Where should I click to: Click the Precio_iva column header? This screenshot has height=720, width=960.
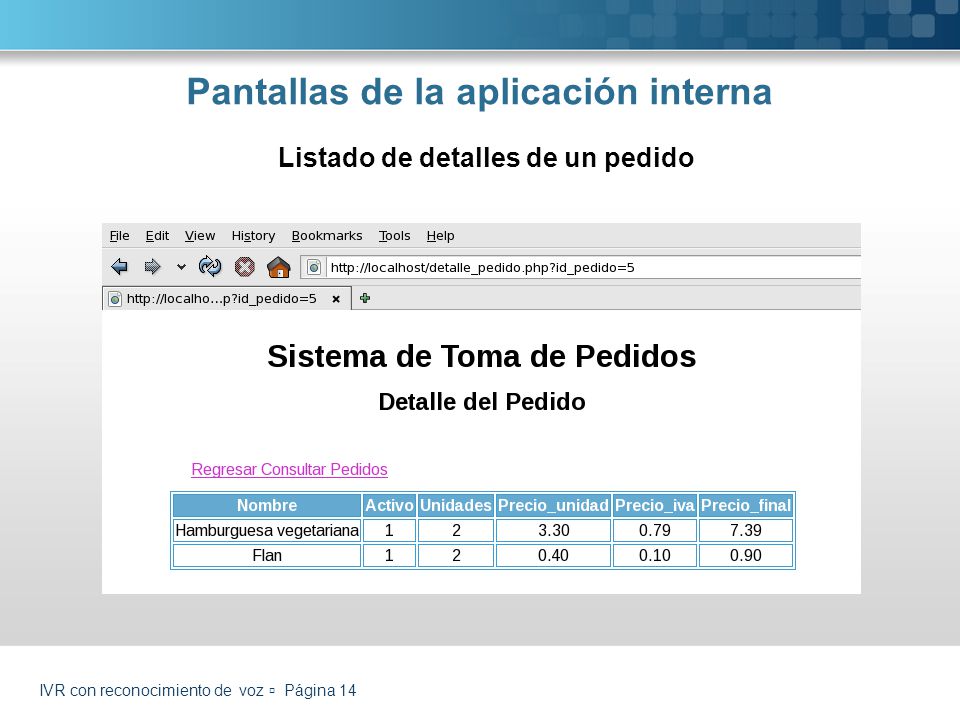(655, 506)
